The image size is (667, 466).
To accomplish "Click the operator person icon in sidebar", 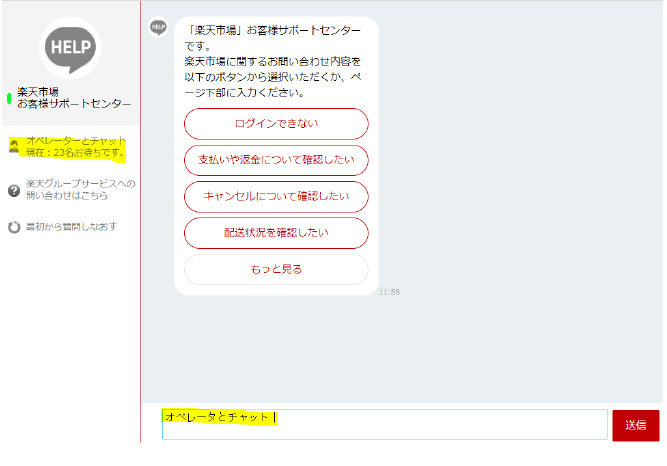I will (14, 148).
